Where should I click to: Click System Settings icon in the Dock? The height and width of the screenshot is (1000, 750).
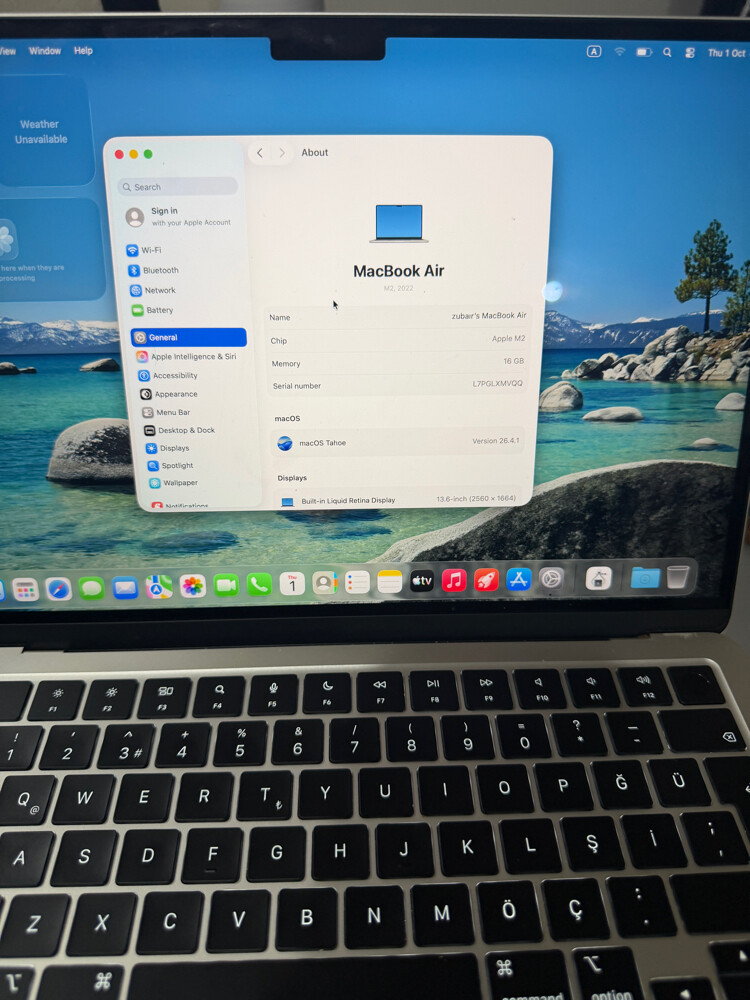click(x=552, y=578)
